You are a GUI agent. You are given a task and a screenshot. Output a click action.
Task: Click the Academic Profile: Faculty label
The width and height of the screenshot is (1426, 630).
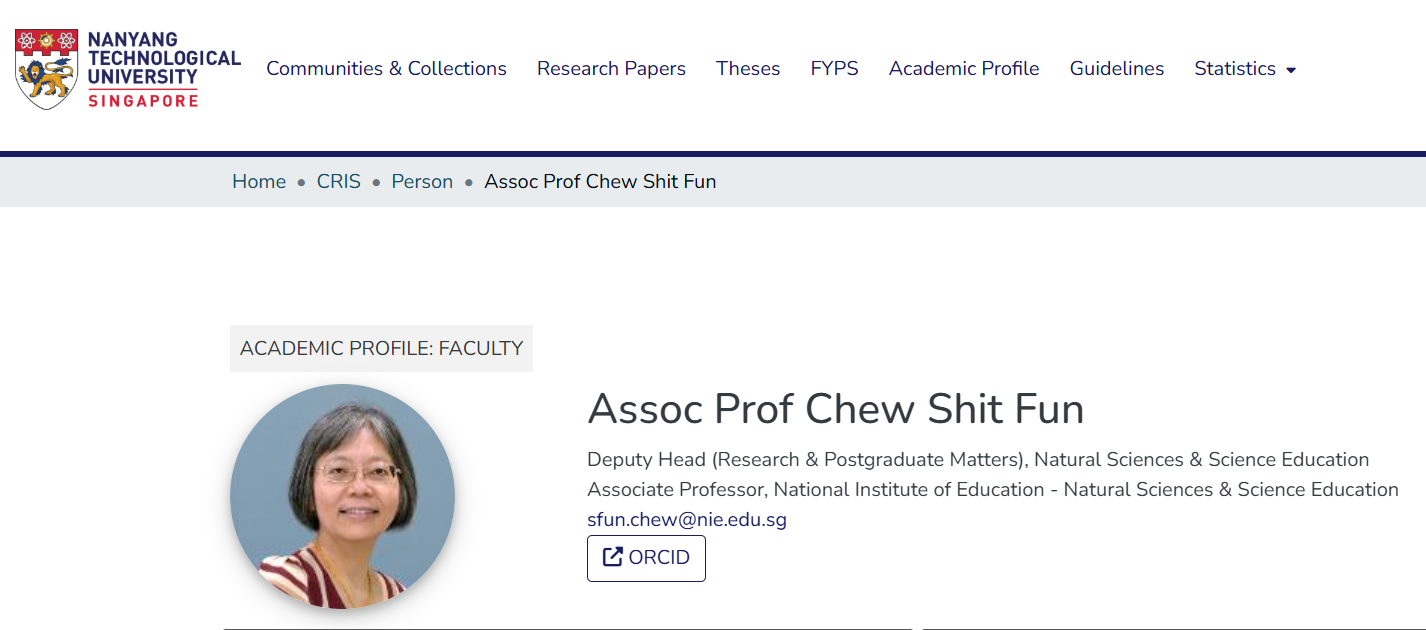point(381,348)
